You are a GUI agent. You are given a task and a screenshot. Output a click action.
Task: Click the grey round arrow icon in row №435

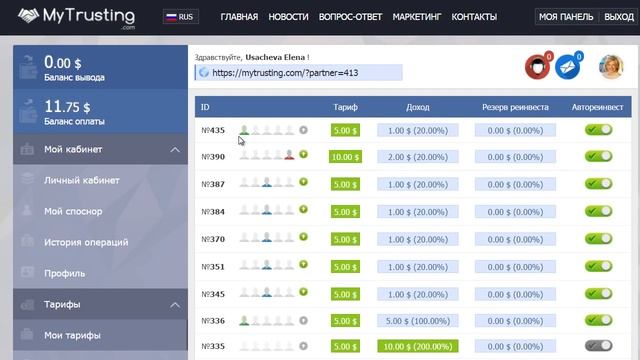(303, 130)
